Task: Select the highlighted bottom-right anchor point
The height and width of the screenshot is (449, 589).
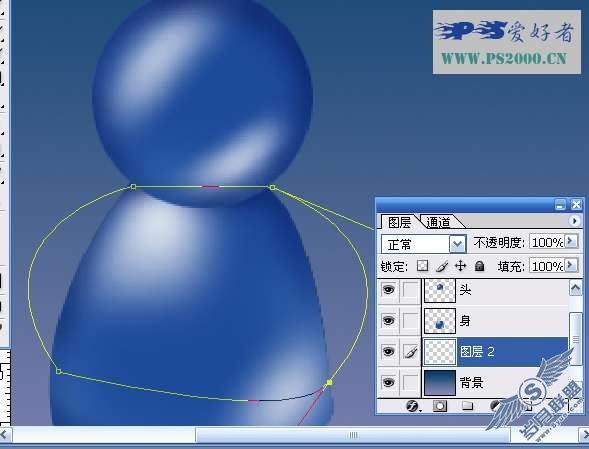Action: pos(329,382)
